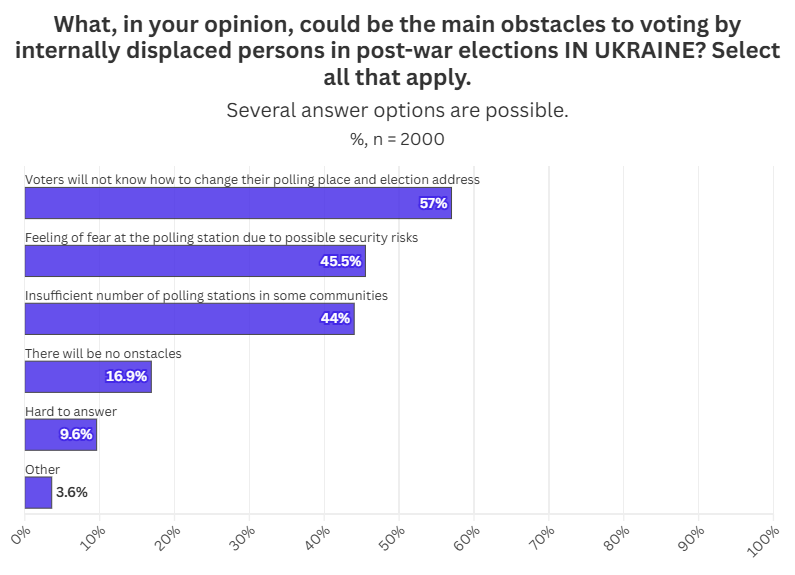The width and height of the screenshot is (795, 575).
Task: Click the 16.9% no obstacles bar
Action: (88, 377)
